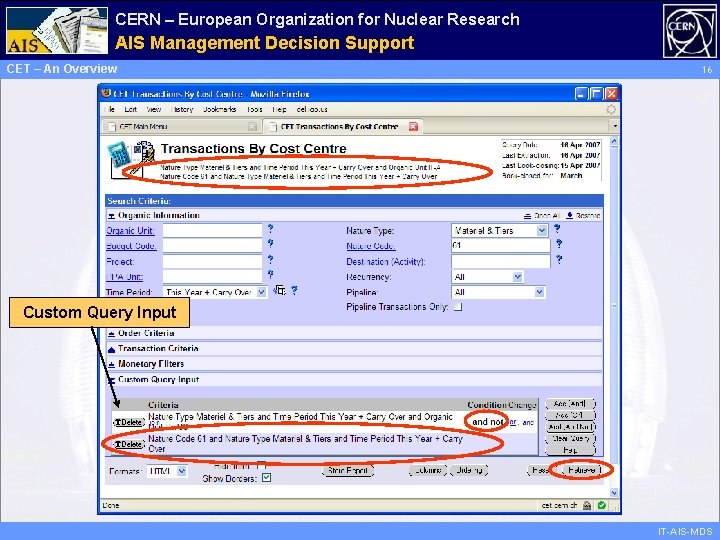This screenshot has width=720, height=540.
Task: Click the calculator icon by the page title
Action: click(119, 155)
